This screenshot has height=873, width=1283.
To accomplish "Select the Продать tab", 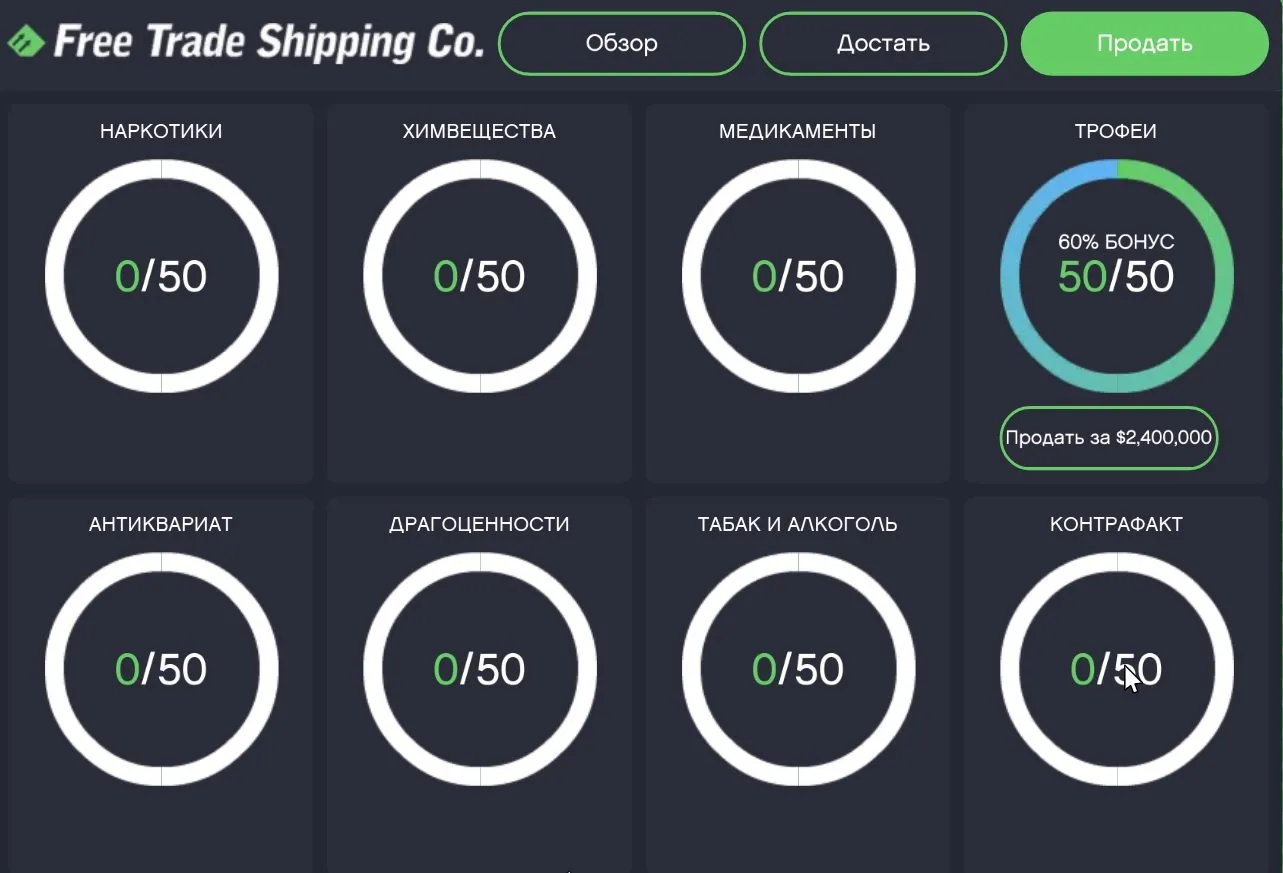I will 1144,44.
